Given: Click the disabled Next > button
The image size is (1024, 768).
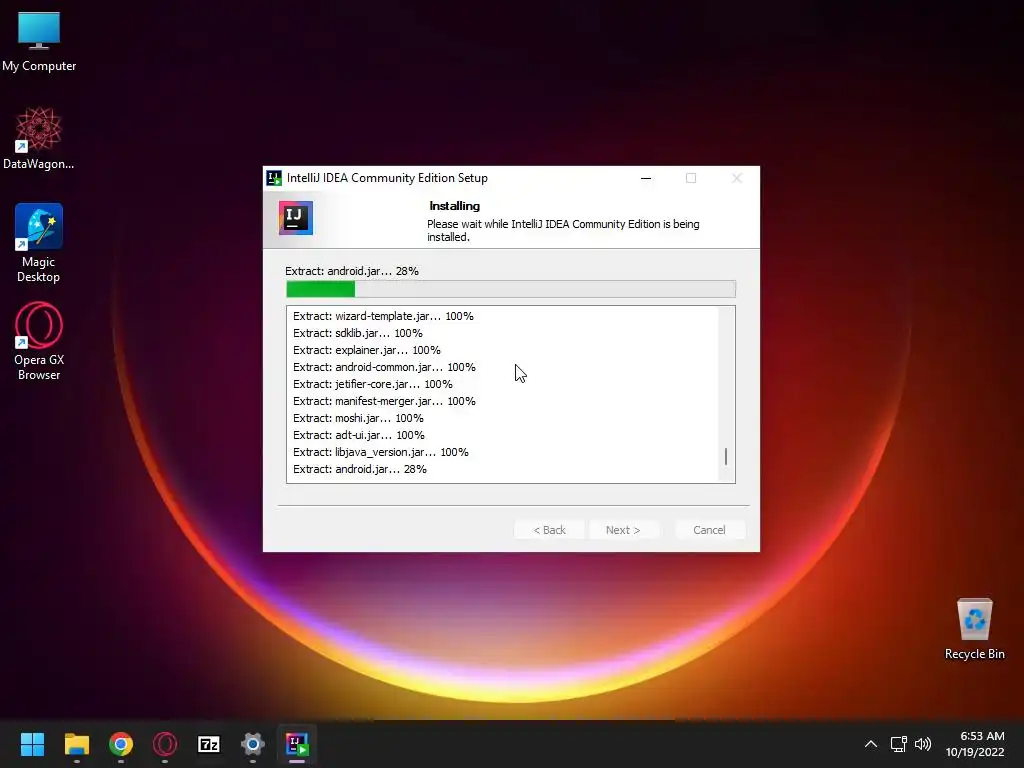Looking at the screenshot, I should click(x=623, y=530).
